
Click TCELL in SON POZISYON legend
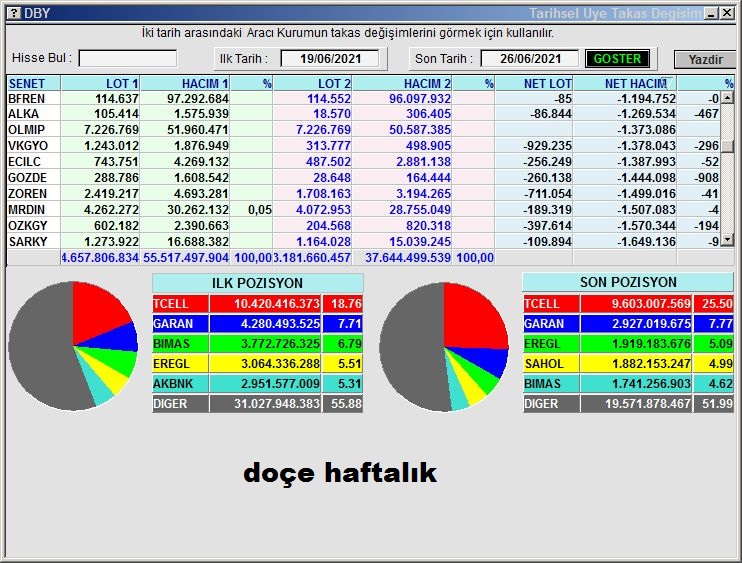click(628, 303)
